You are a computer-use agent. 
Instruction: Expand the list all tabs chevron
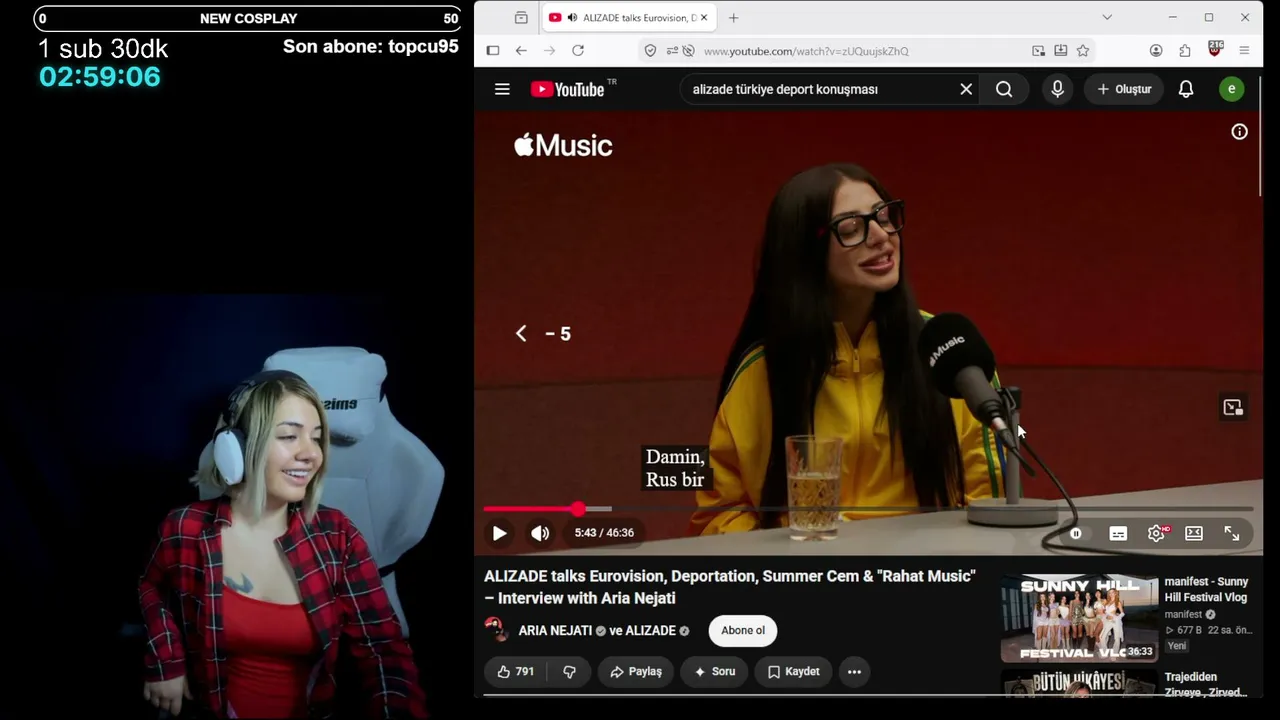[1107, 17]
